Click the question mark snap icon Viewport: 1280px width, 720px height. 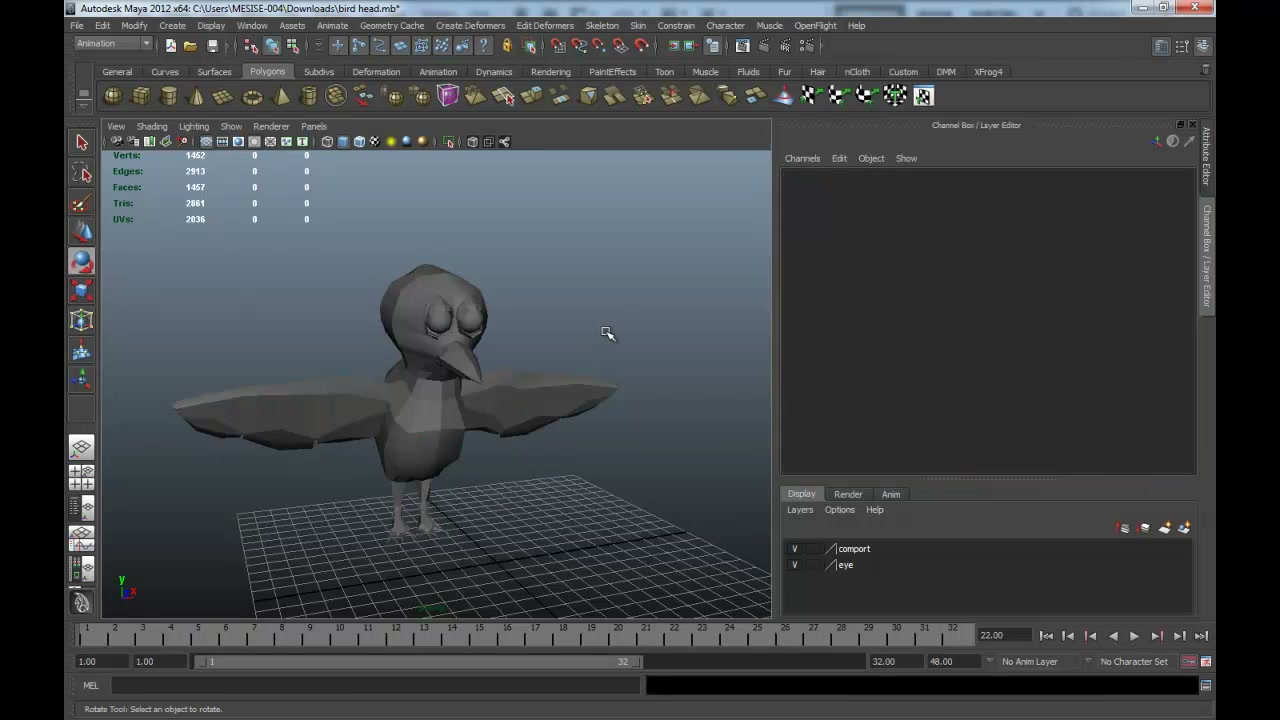[484, 46]
